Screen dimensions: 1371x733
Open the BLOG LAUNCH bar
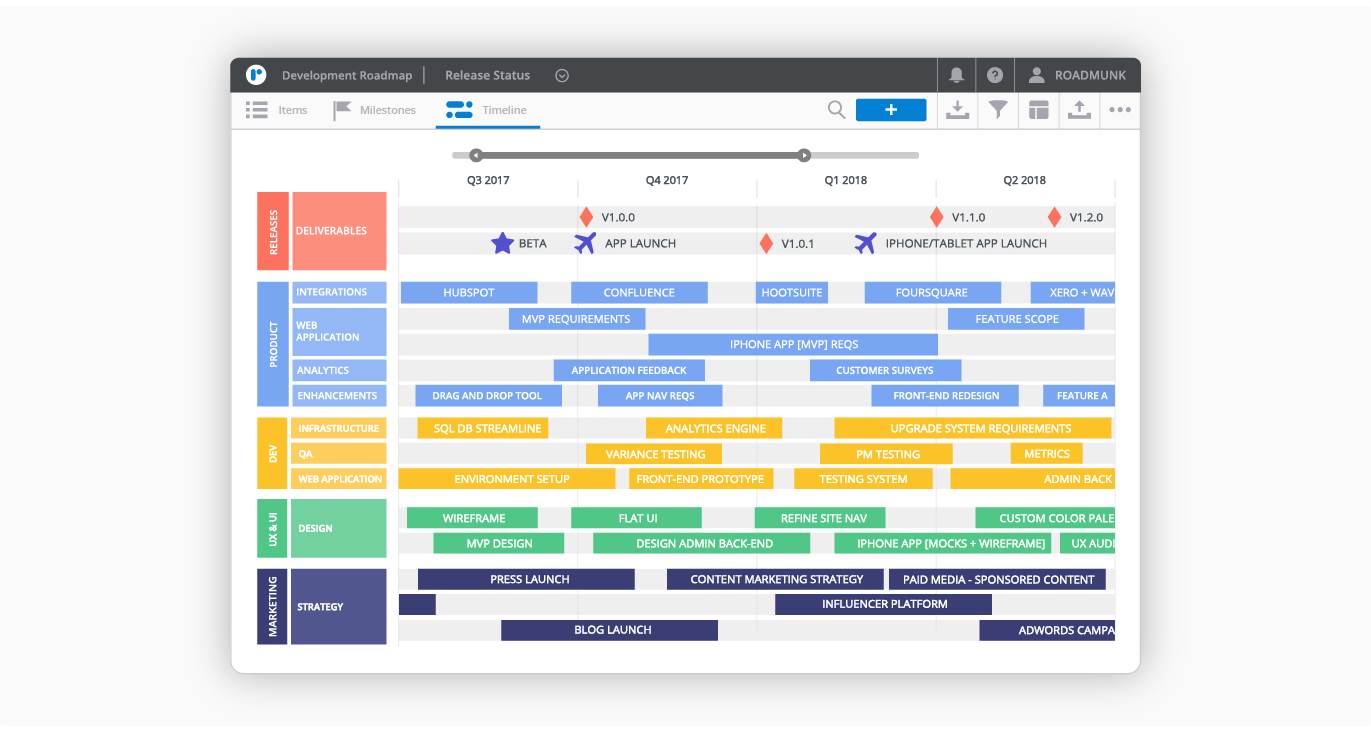tap(609, 630)
